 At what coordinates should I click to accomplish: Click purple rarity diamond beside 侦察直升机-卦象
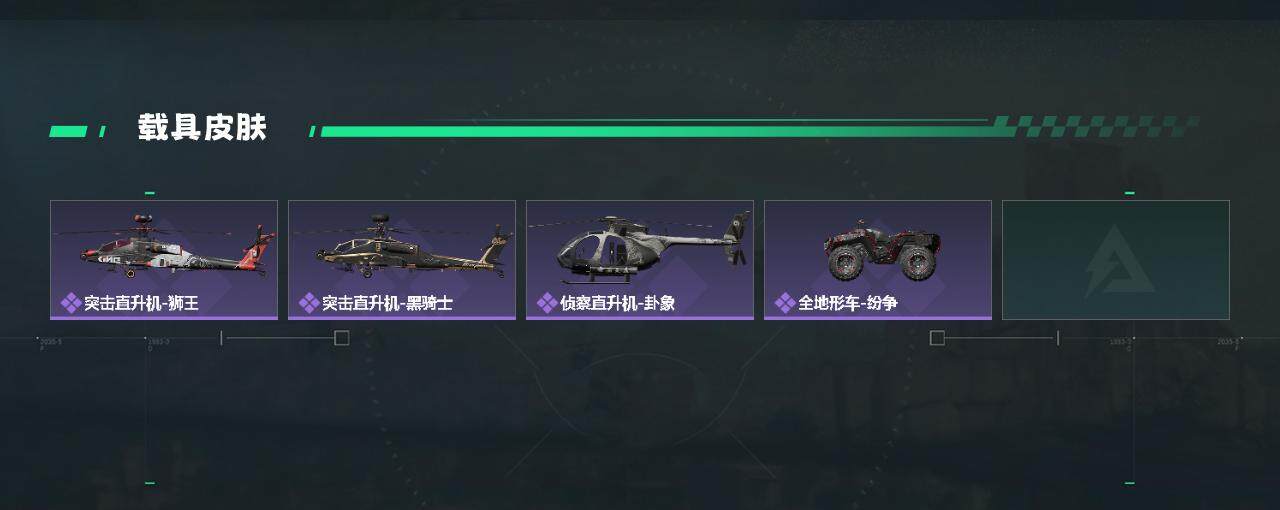click(547, 302)
